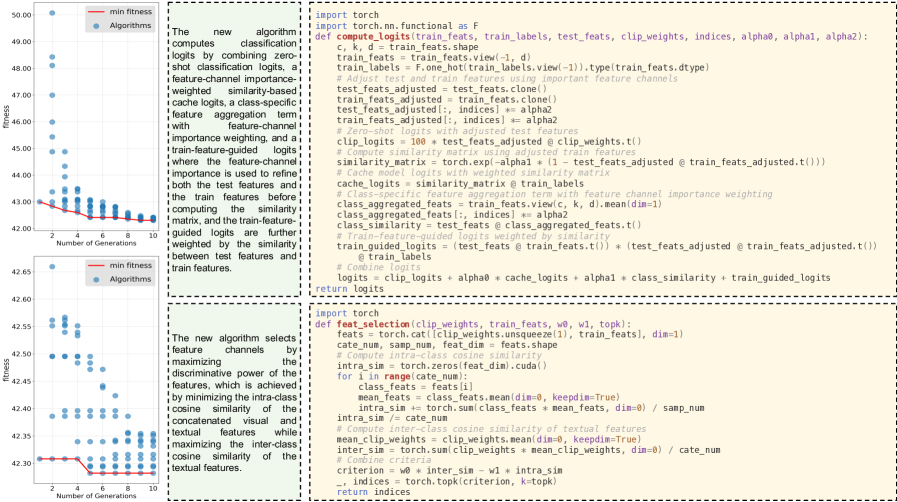Select the 42.00 y-axis tick label

click(21, 229)
